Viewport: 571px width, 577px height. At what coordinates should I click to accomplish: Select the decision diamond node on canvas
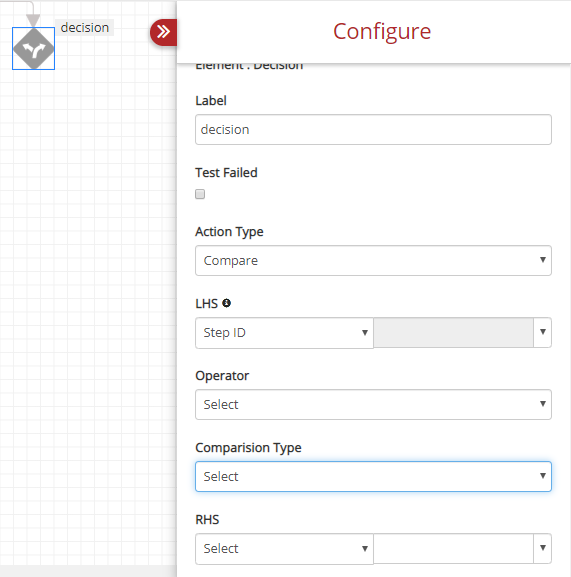coord(33,49)
